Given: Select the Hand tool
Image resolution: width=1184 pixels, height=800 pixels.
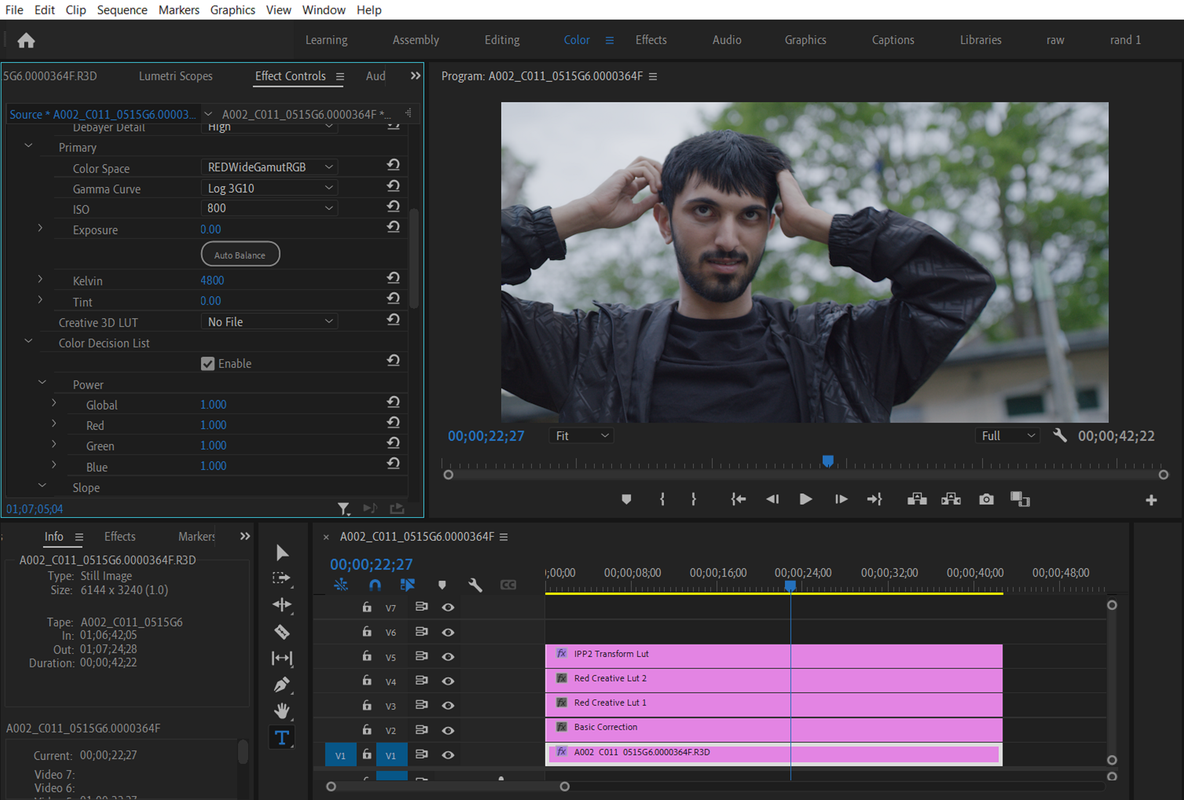Looking at the screenshot, I should (282, 711).
